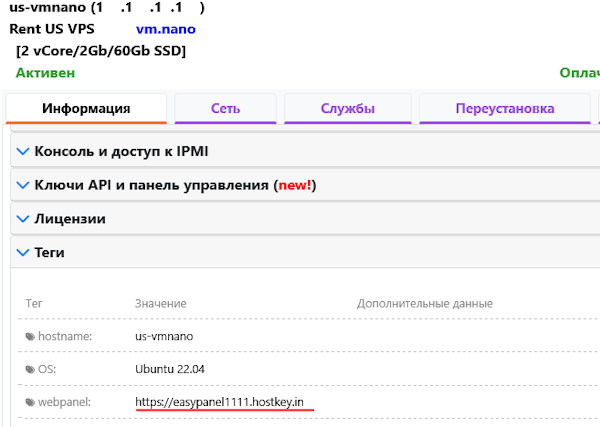Click the server specs text 2 vCore/2Gb/60Gb SSD
The image size is (600, 427).
[101, 50]
